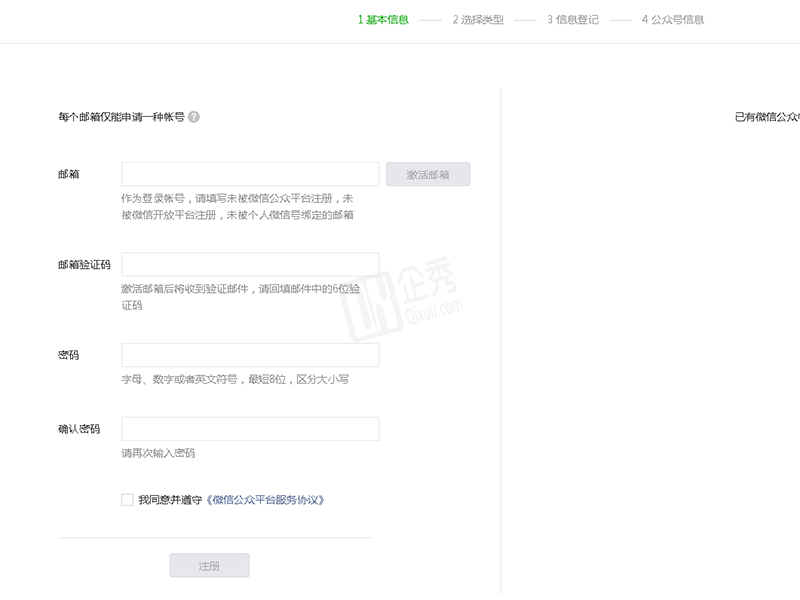Screen dimensions: 800x600
Task: Click the 密码 password input field
Action: pos(250,355)
